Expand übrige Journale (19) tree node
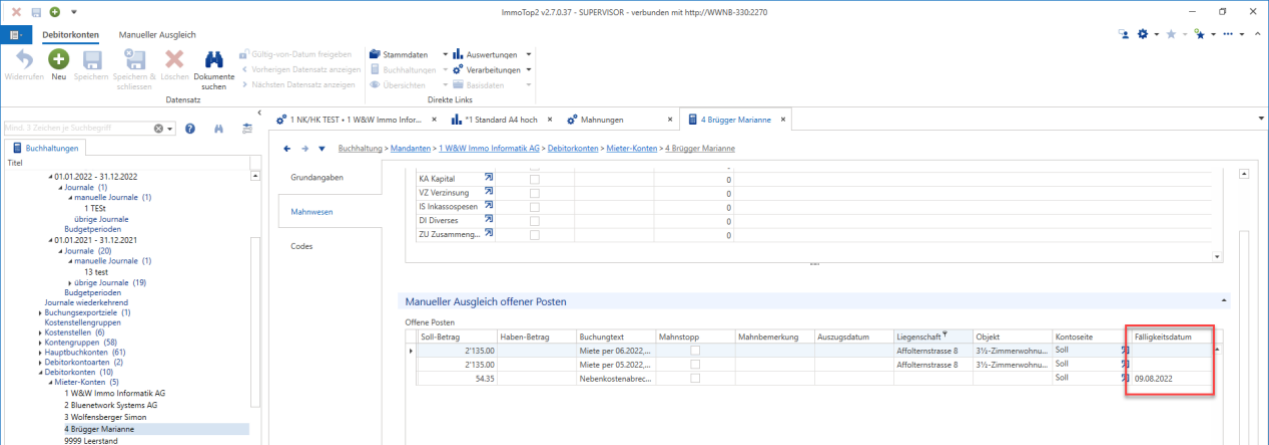The image size is (1269, 445). pyautogui.click(x=69, y=283)
